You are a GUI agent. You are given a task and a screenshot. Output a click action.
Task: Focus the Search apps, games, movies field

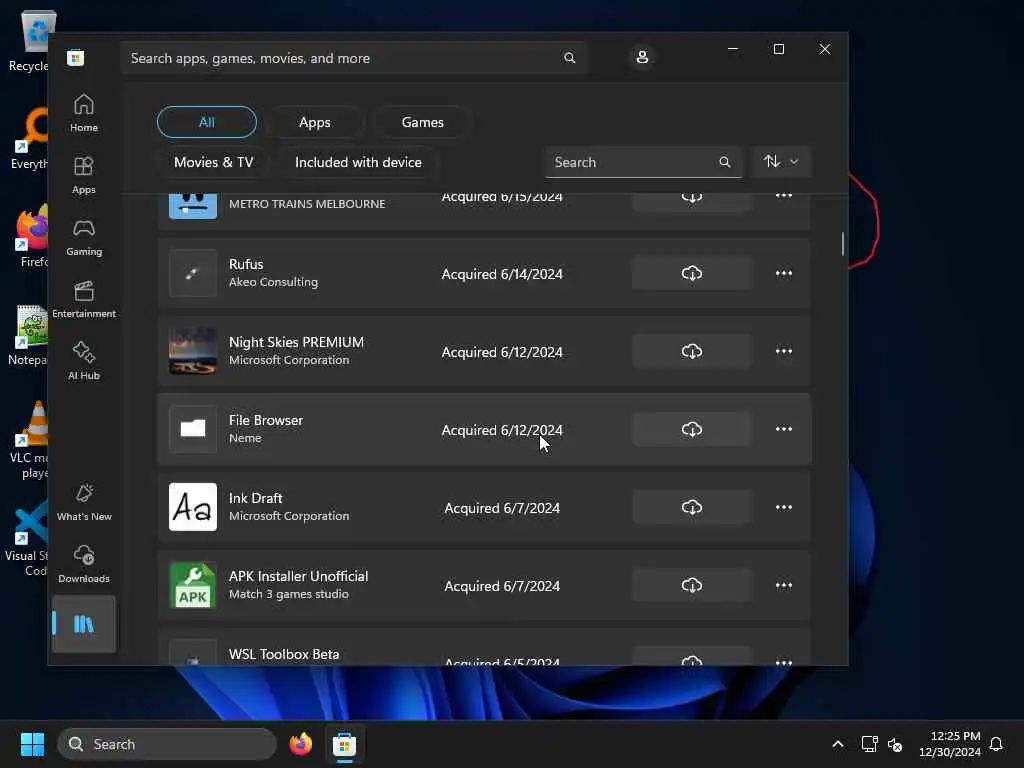(x=353, y=58)
